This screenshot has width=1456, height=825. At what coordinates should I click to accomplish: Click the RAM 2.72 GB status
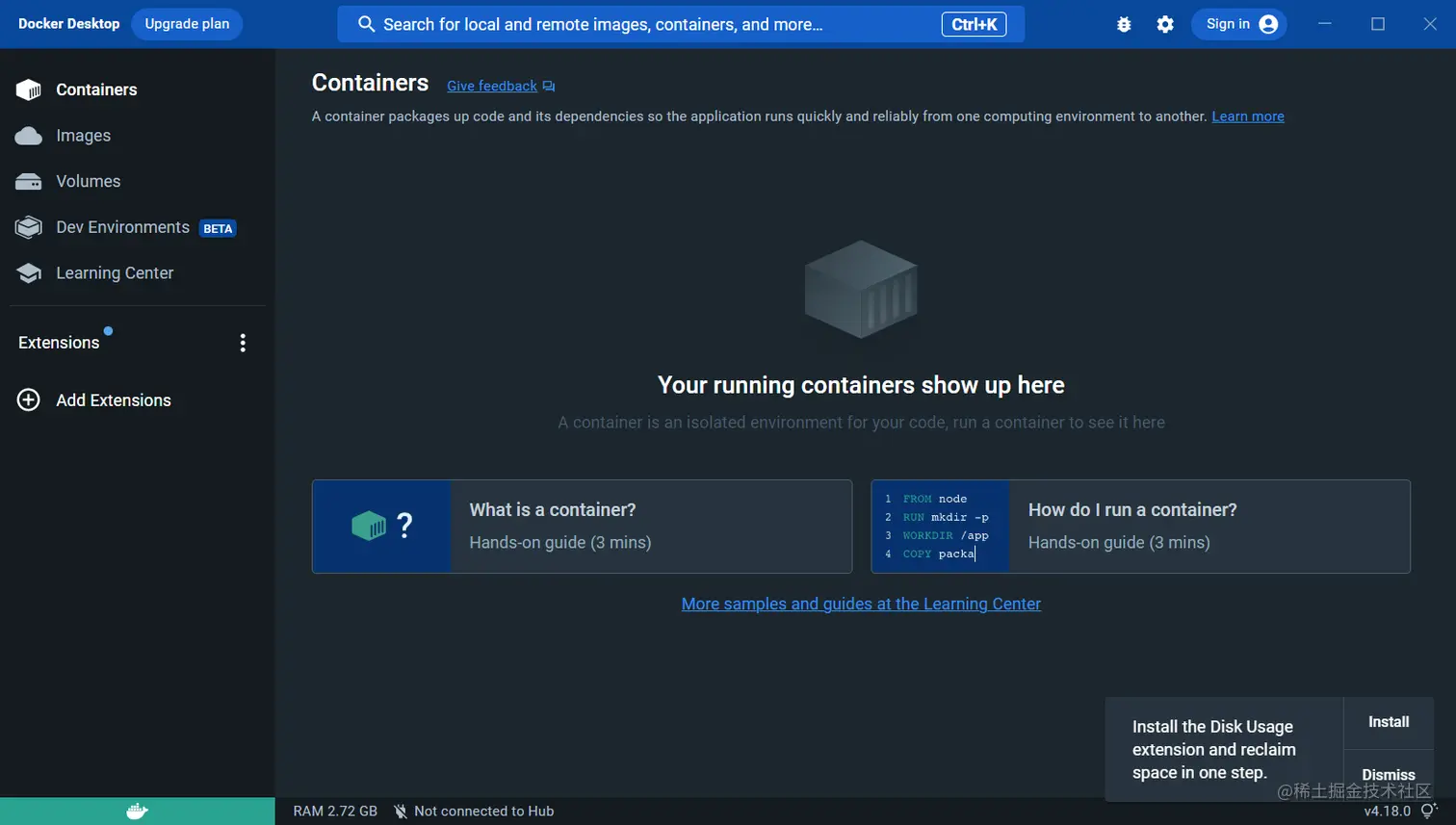point(335,812)
